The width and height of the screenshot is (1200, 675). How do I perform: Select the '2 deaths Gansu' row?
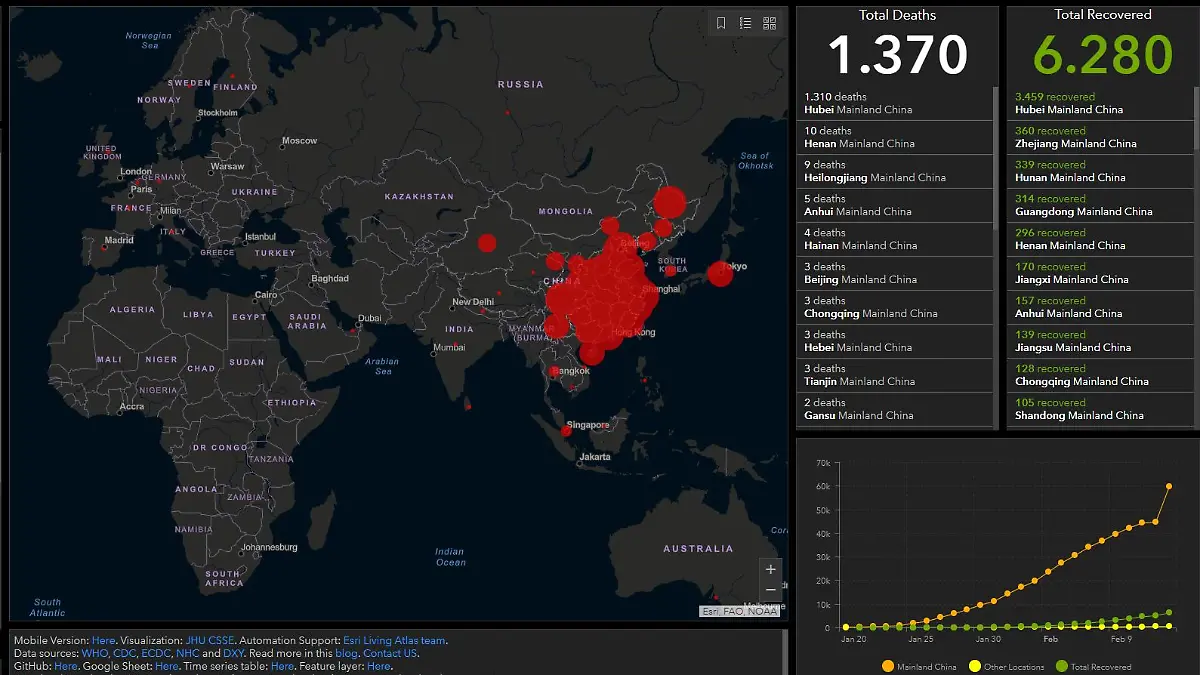click(x=896, y=410)
